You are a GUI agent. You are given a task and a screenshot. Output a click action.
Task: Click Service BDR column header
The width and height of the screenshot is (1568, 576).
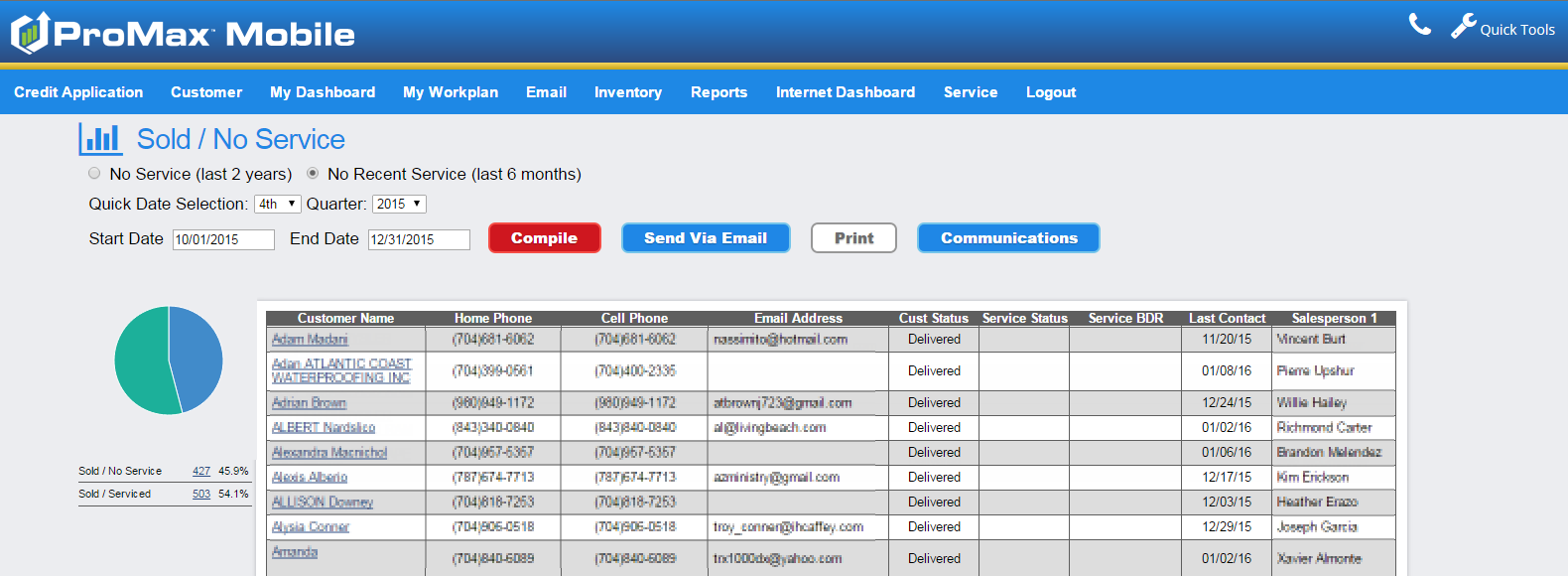(1125, 319)
